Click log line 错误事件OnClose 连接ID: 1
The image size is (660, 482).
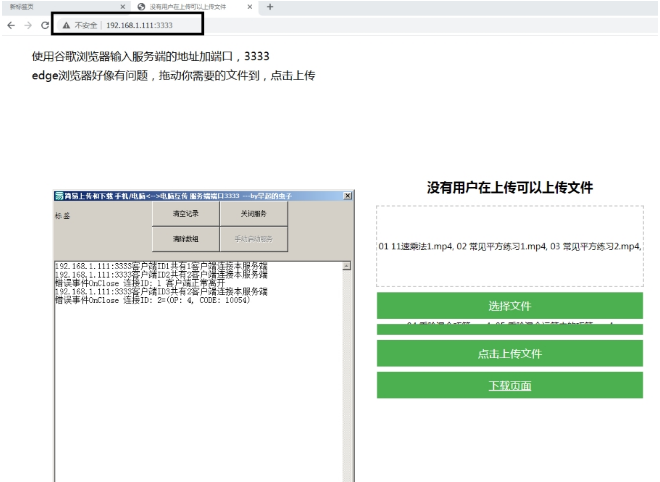coord(140,283)
